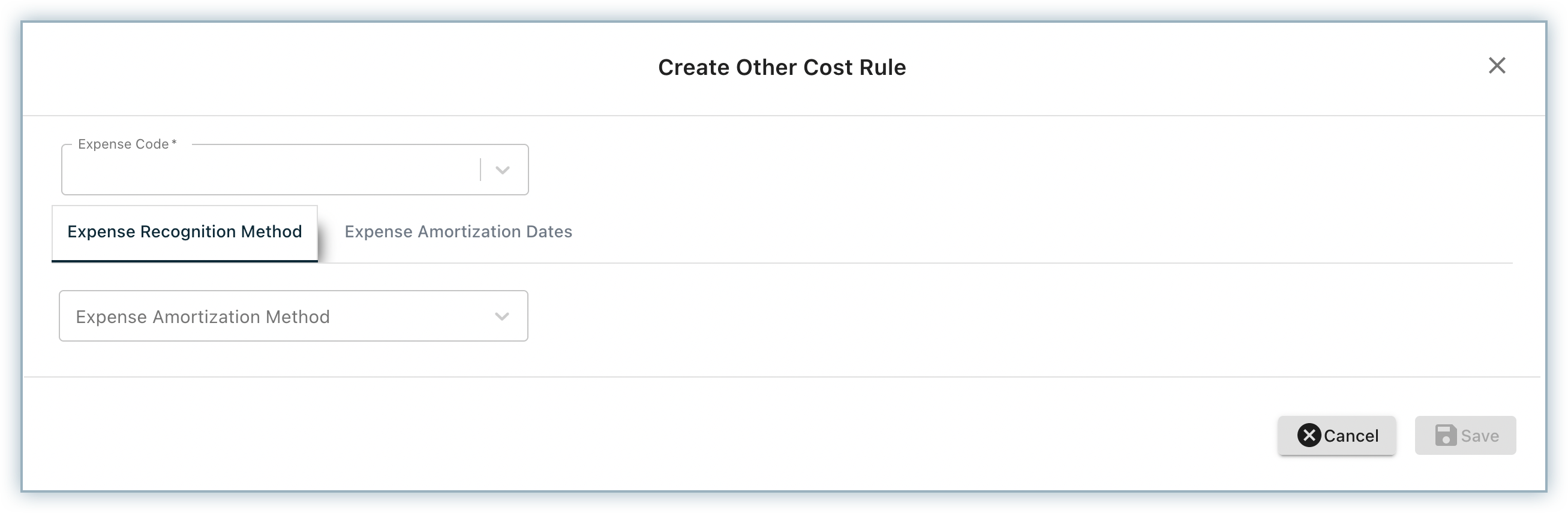The height and width of the screenshot is (513, 1568).
Task: Expand the Expense Code dropdown arrow
Action: 502,170
